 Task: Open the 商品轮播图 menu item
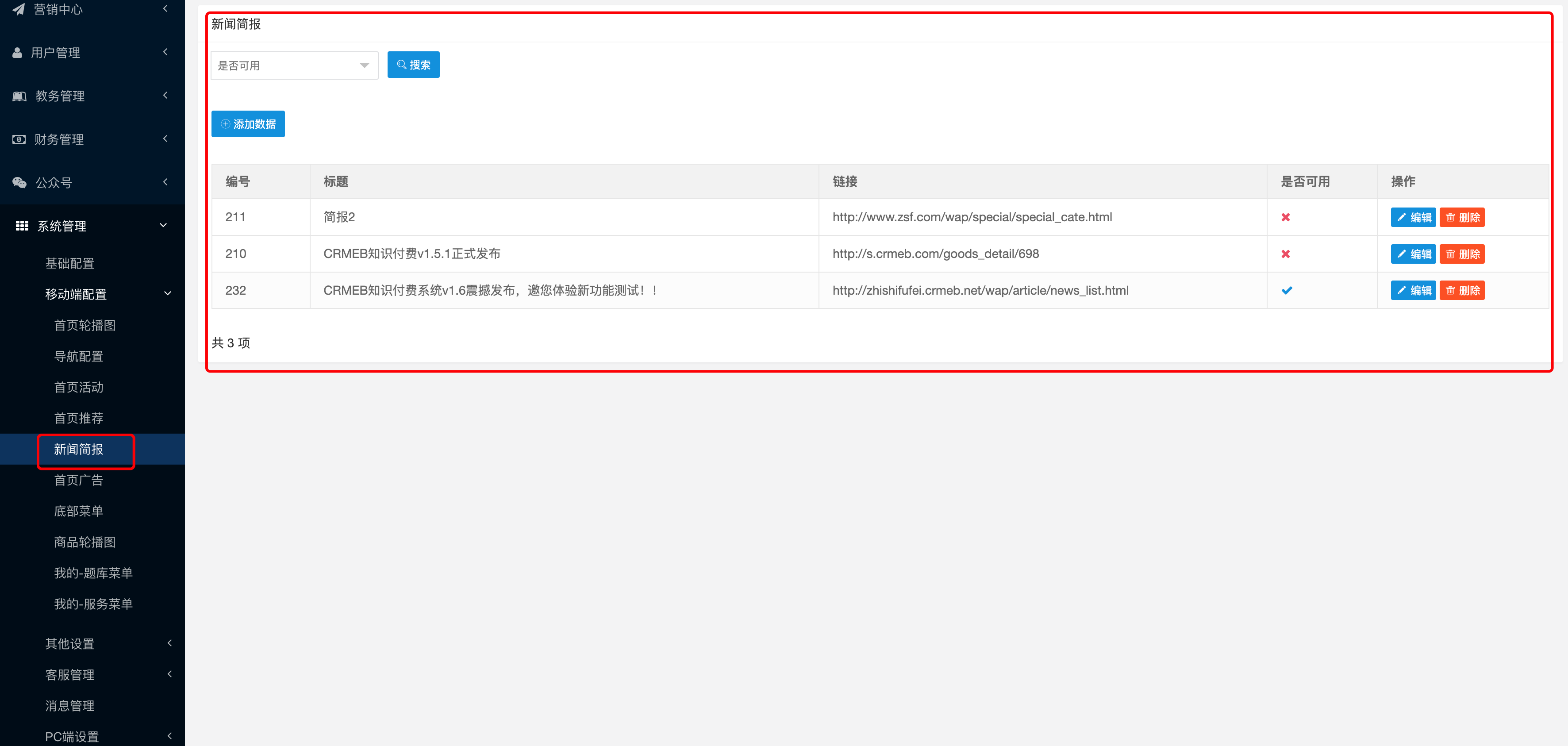point(85,542)
